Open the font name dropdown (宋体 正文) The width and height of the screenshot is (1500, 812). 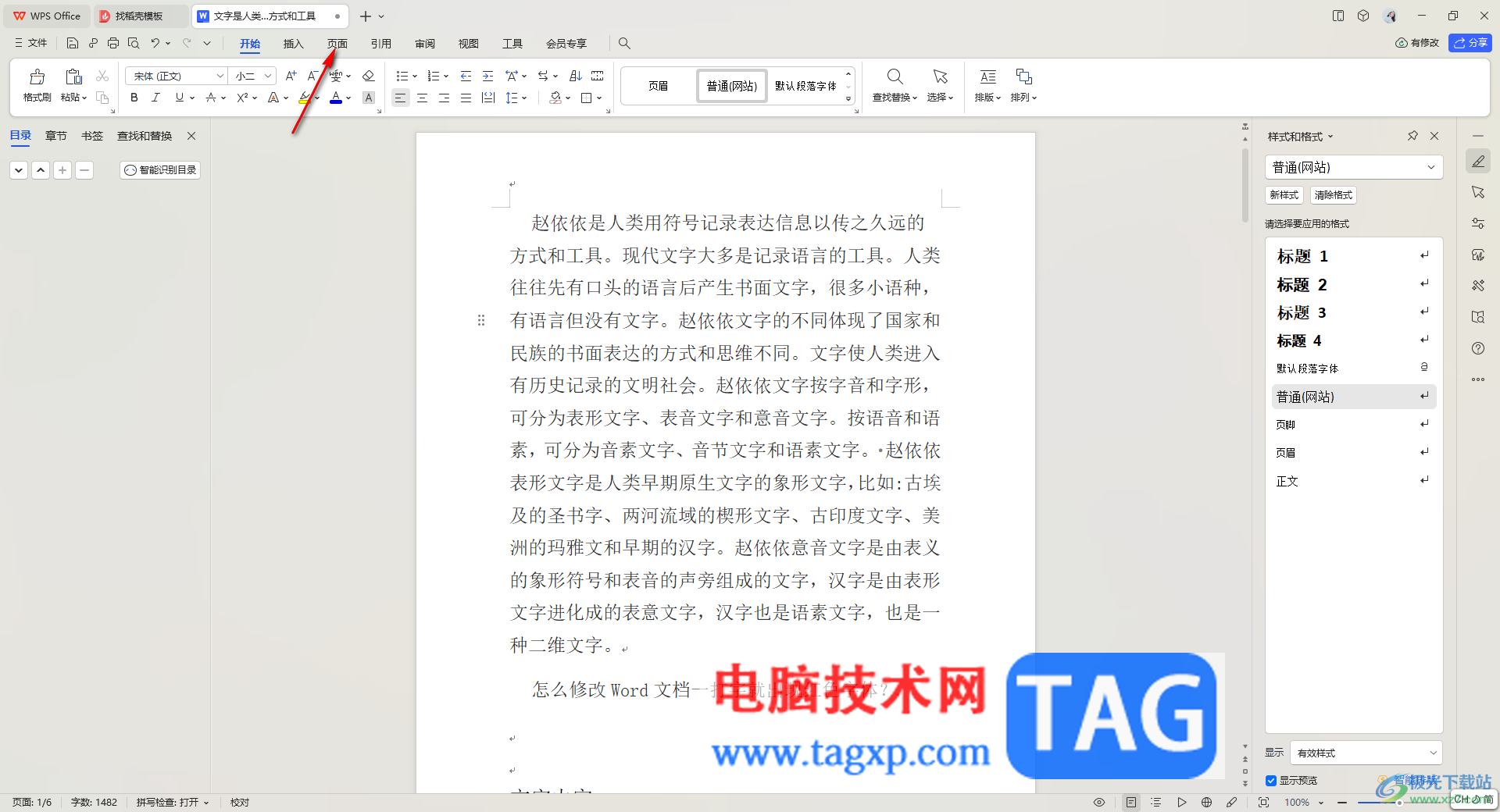coord(220,76)
